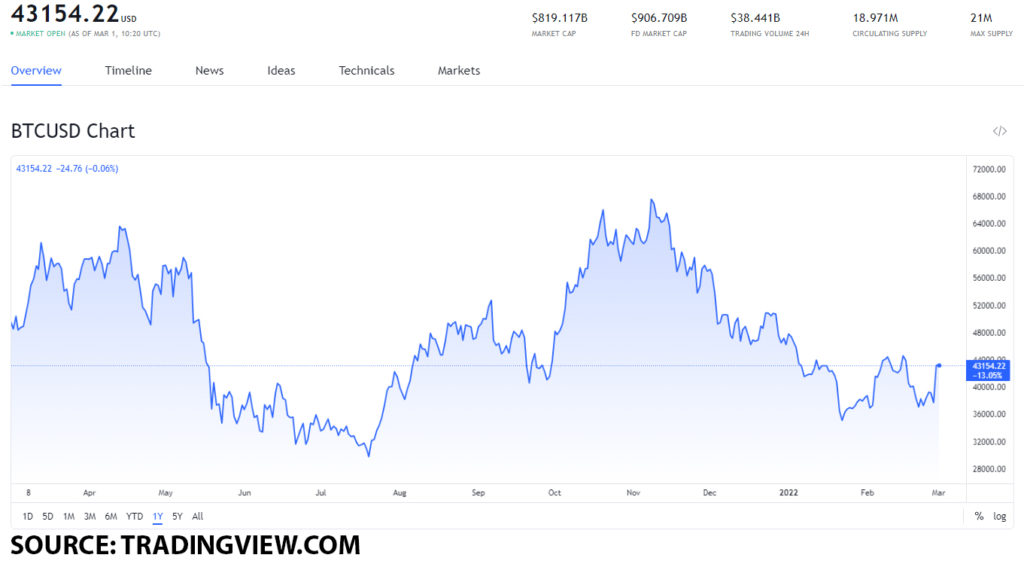Click the Nov label on time axis
The height and width of the screenshot is (564, 1024).
click(633, 493)
